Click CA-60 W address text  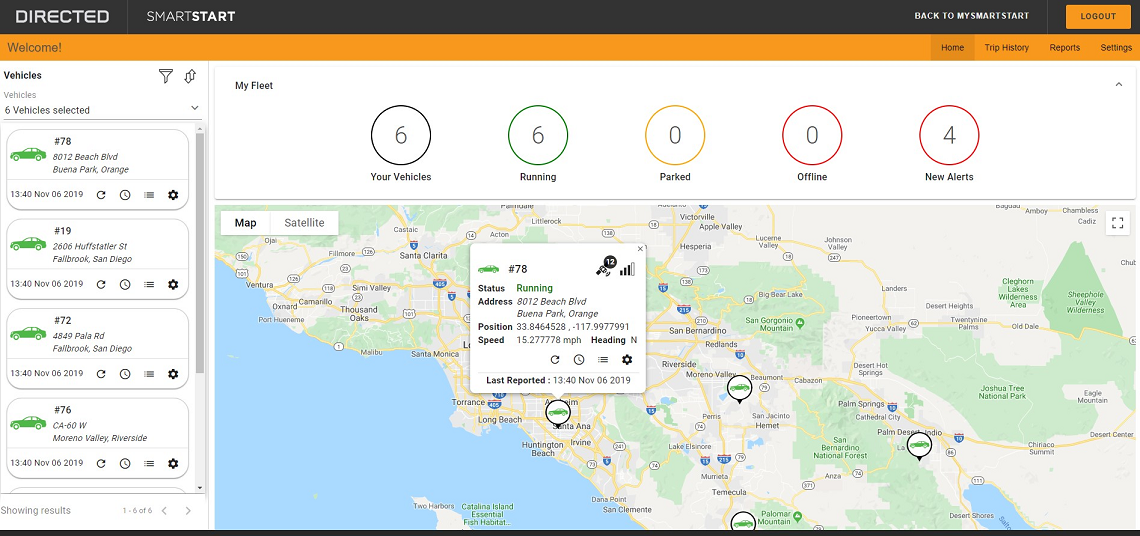[70, 425]
